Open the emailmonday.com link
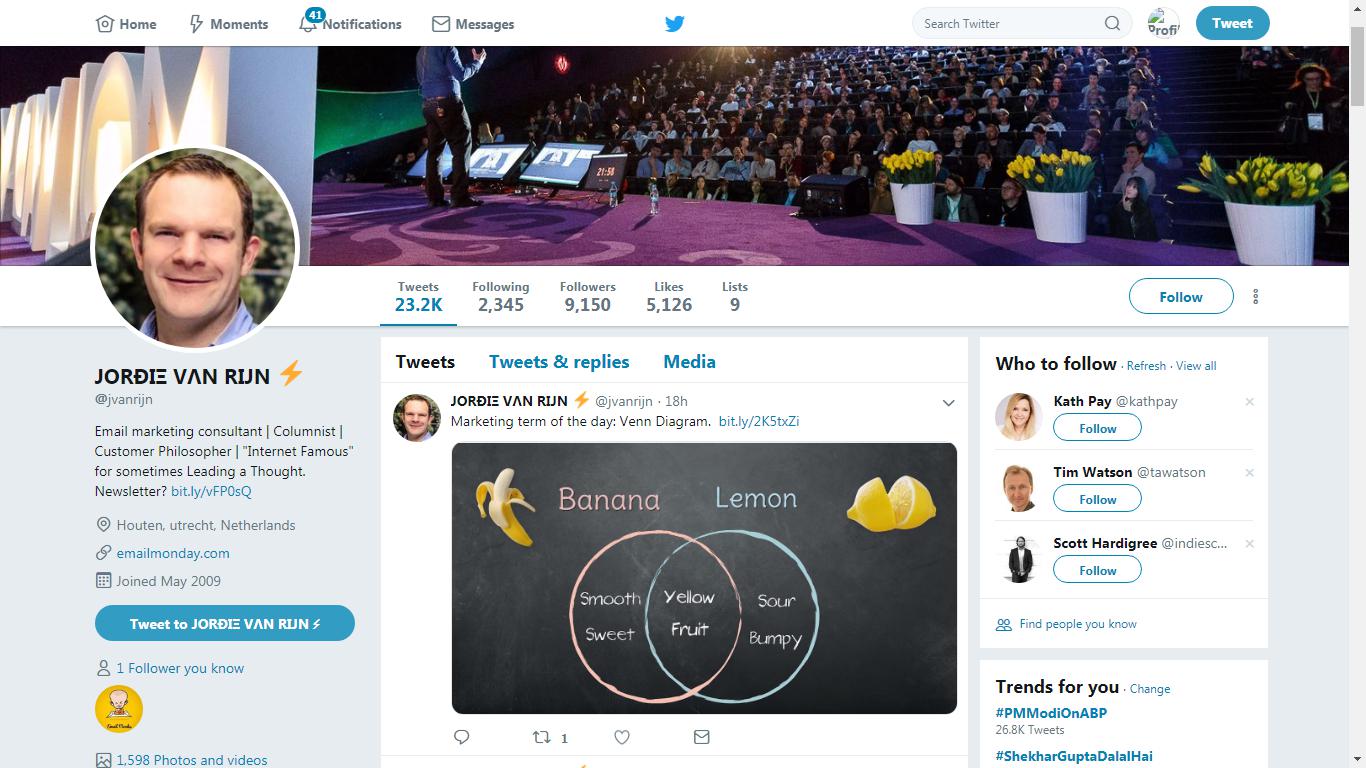Viewport: 1366px width, 768px height. tap(173, 553)
